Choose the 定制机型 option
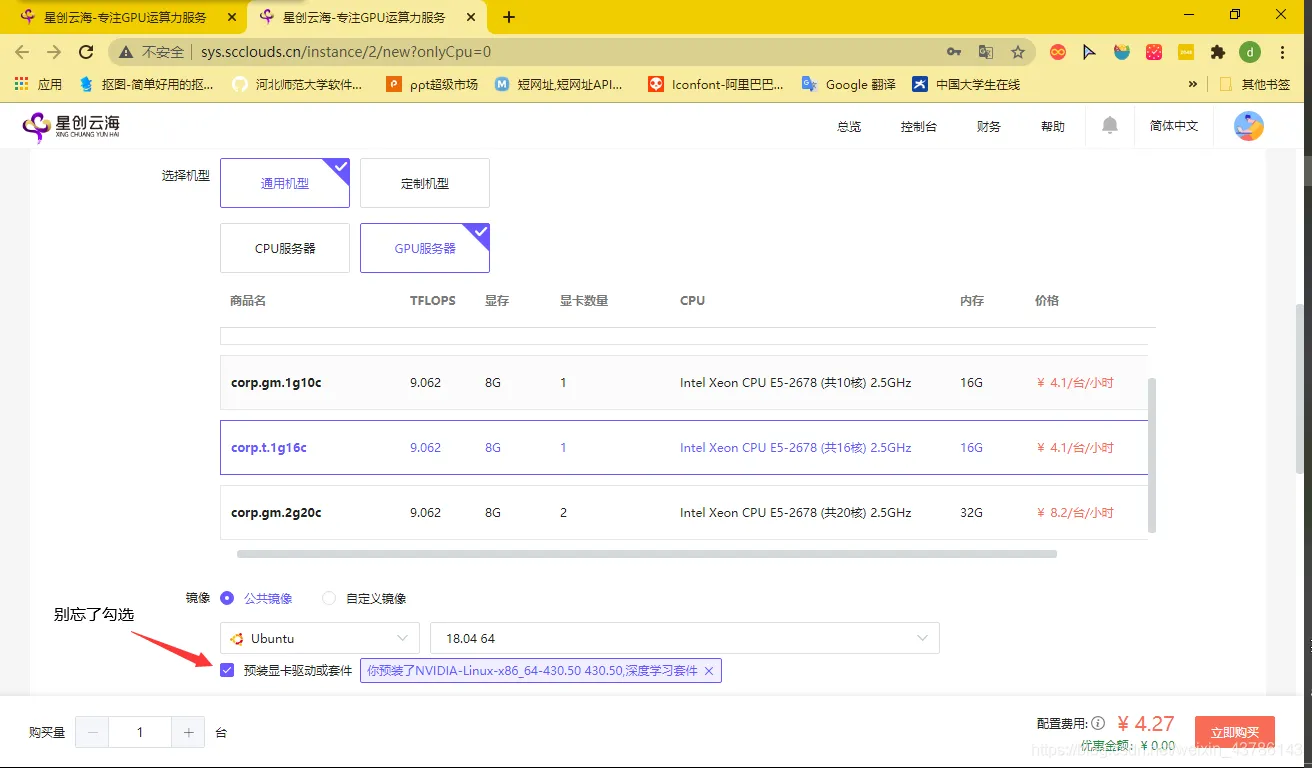The height and width of the screenshot is (768, 1312). click(425, 183)
